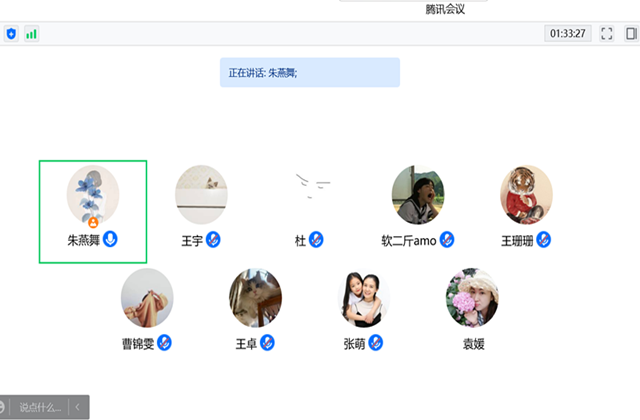Click the blue security shield icon

[11, 33]
